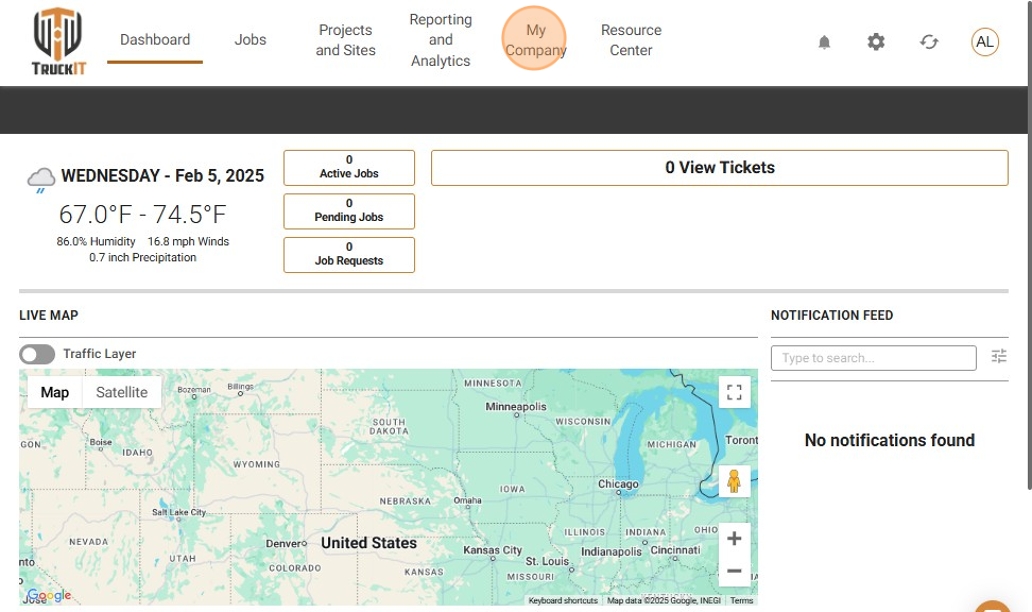Enable the Traffic Layer toggle

pyautogui.click(x=37, y=354)
